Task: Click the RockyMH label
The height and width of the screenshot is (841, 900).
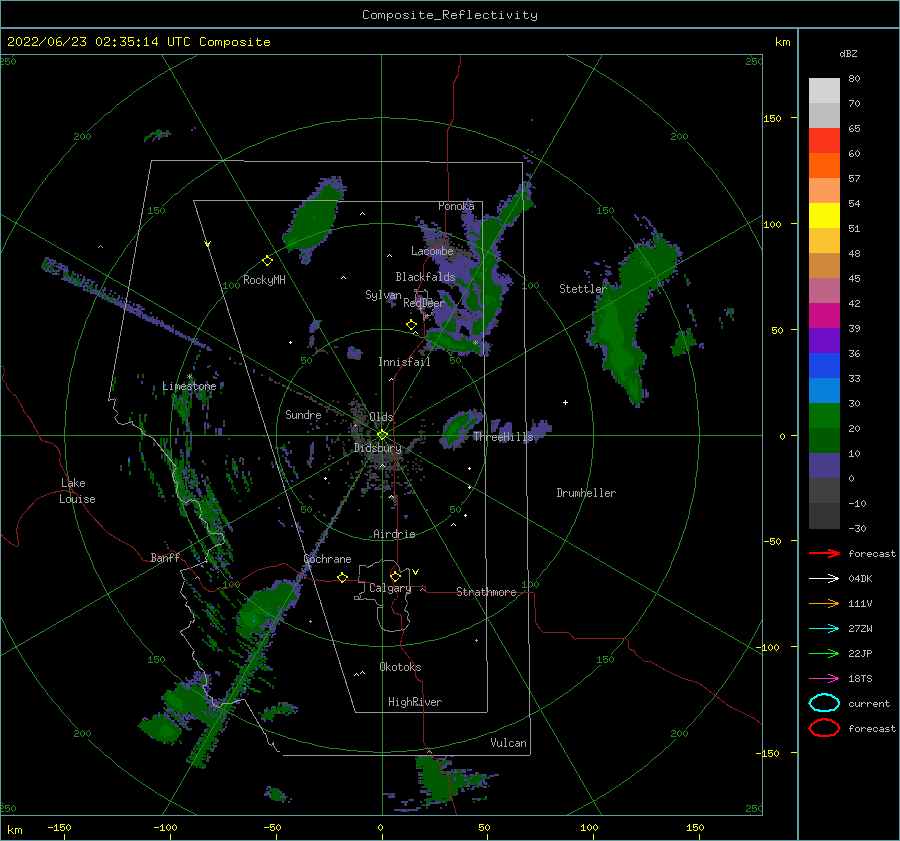Action: (x=264, y=280)
